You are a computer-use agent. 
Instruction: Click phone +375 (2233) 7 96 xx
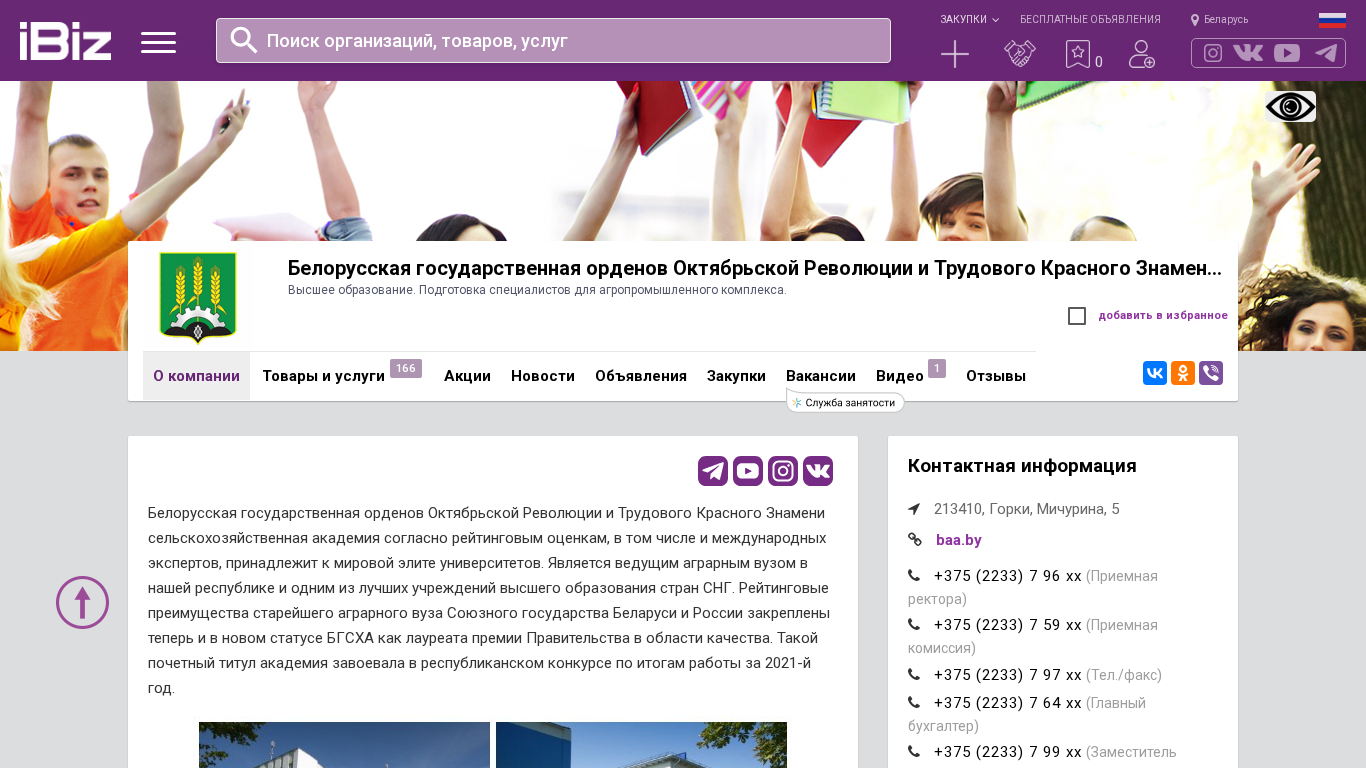[x=1008, y=576]
